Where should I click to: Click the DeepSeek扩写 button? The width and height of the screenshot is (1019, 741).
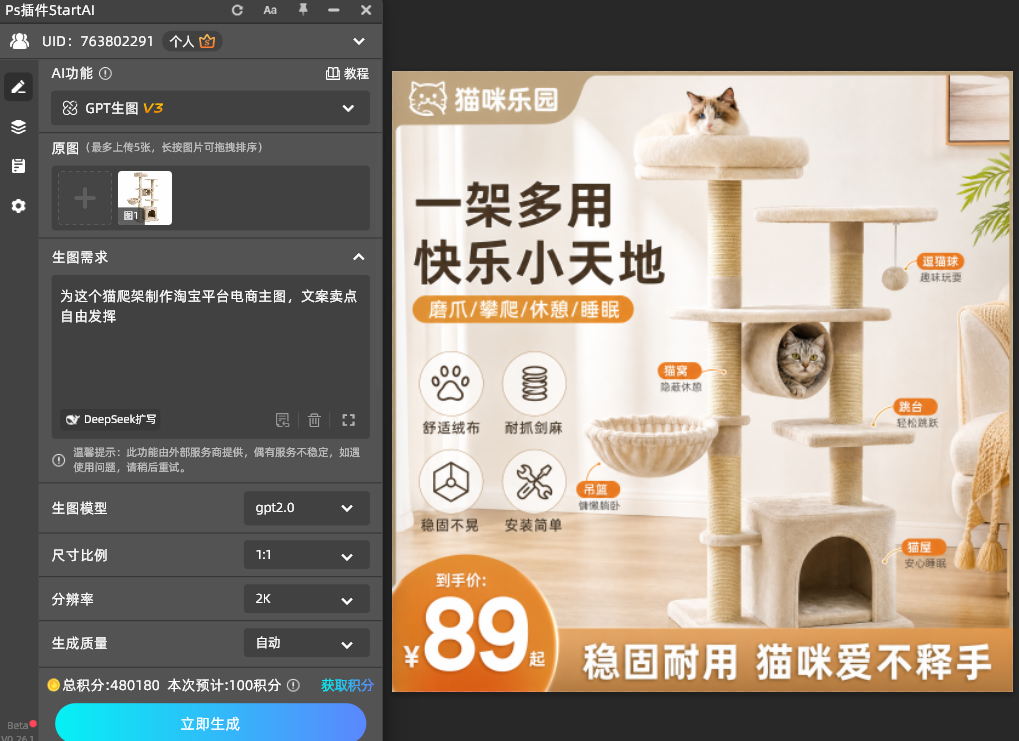pyautogui.click(x=110, y=419)
